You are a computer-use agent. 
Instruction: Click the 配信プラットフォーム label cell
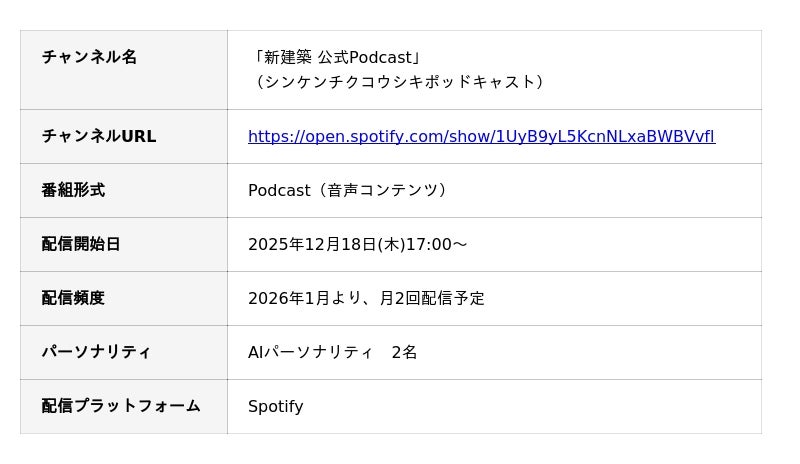pyautogui.click(x=121, y=406)
